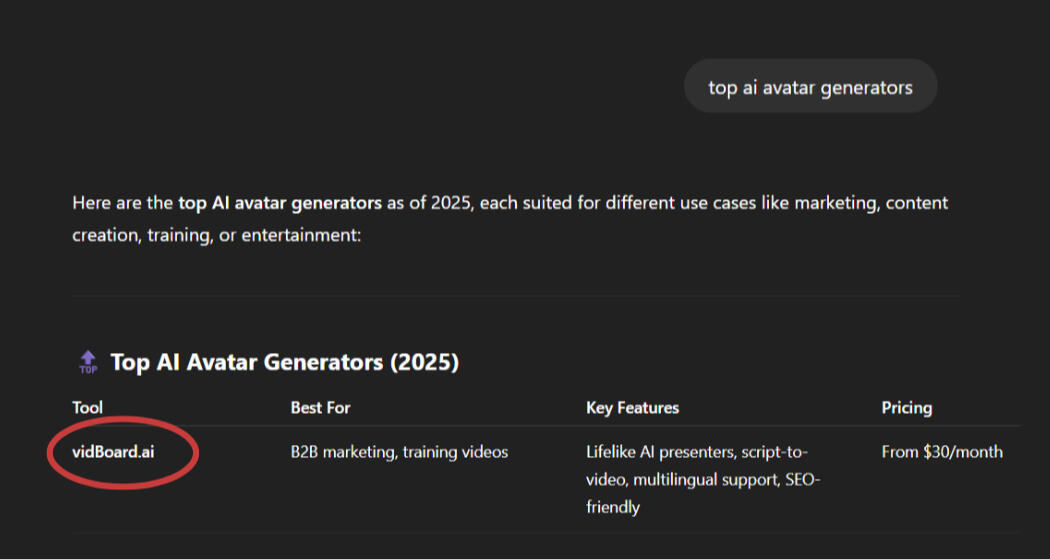Select the user message bubble 'top ai avatar generators'
Screen dimensions: 1050x559
(x=810, y=87)
